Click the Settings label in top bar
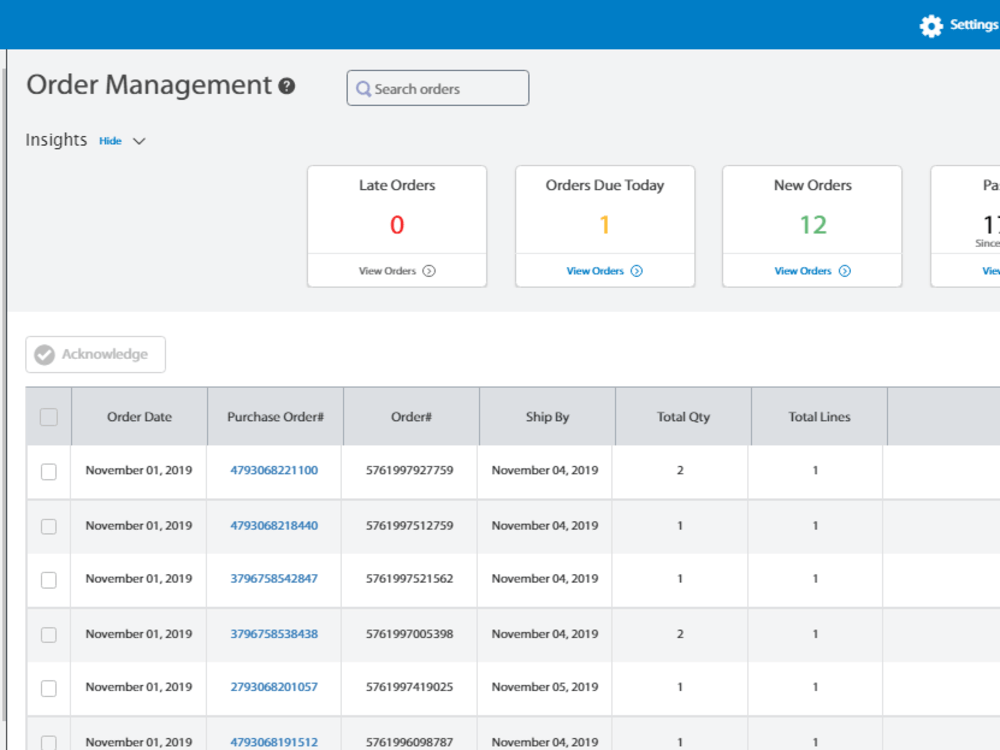The height and width of the screenshot is (750, 1000). 974,24
